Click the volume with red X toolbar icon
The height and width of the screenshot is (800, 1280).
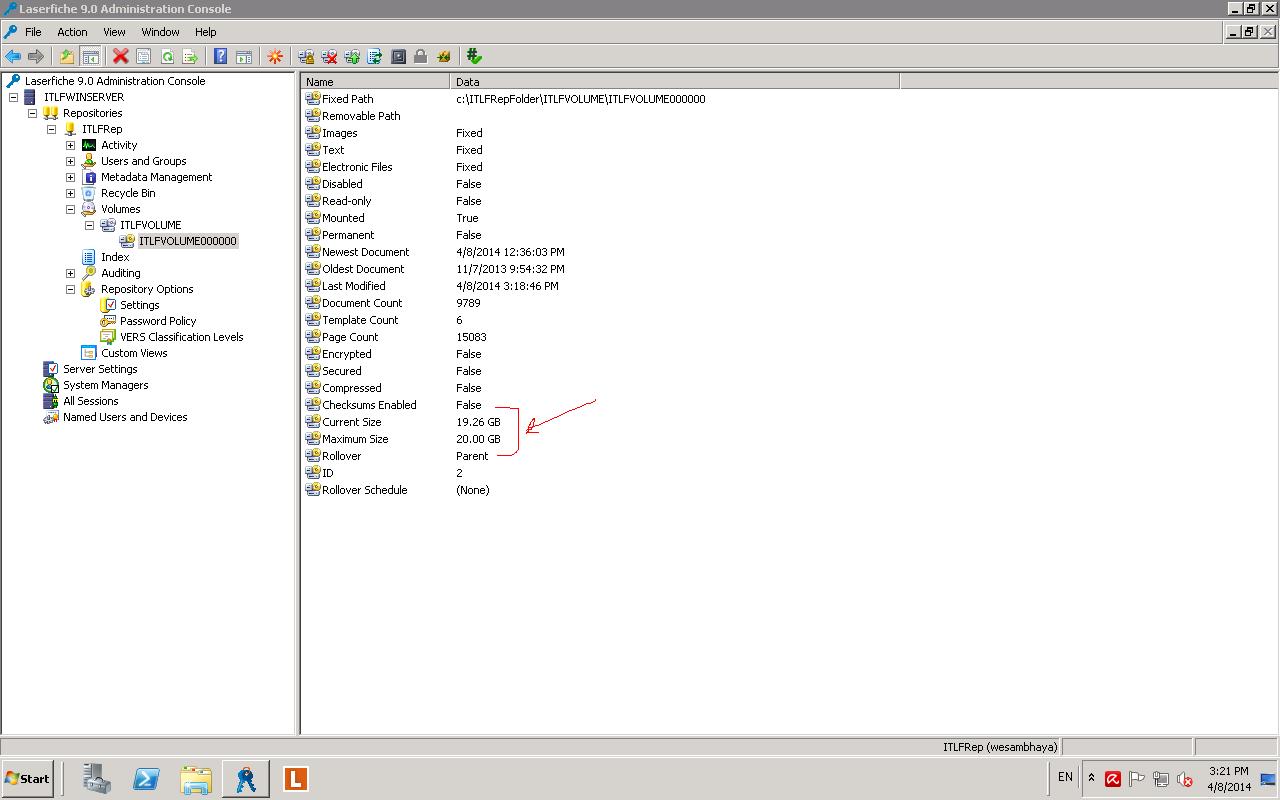coord(329,57)
